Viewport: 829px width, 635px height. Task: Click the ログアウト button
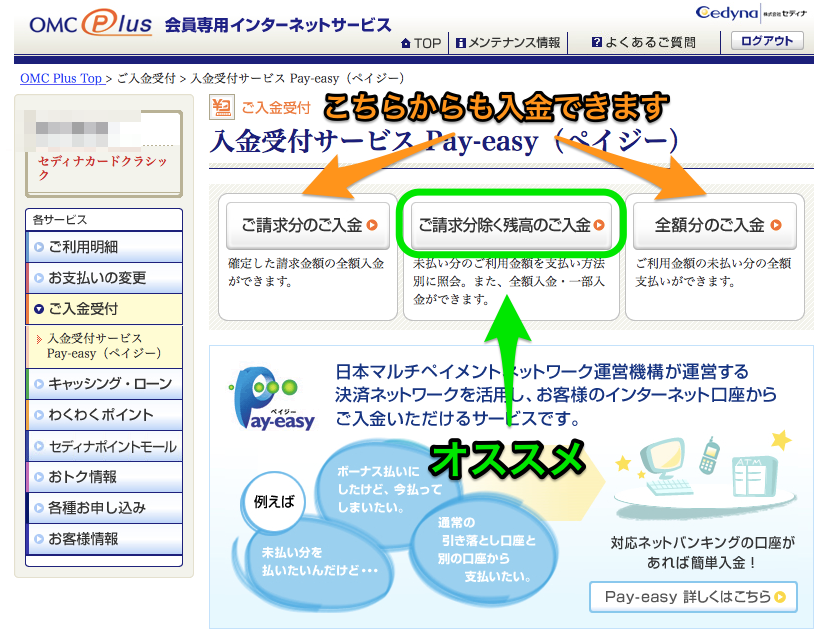[767, 41]
